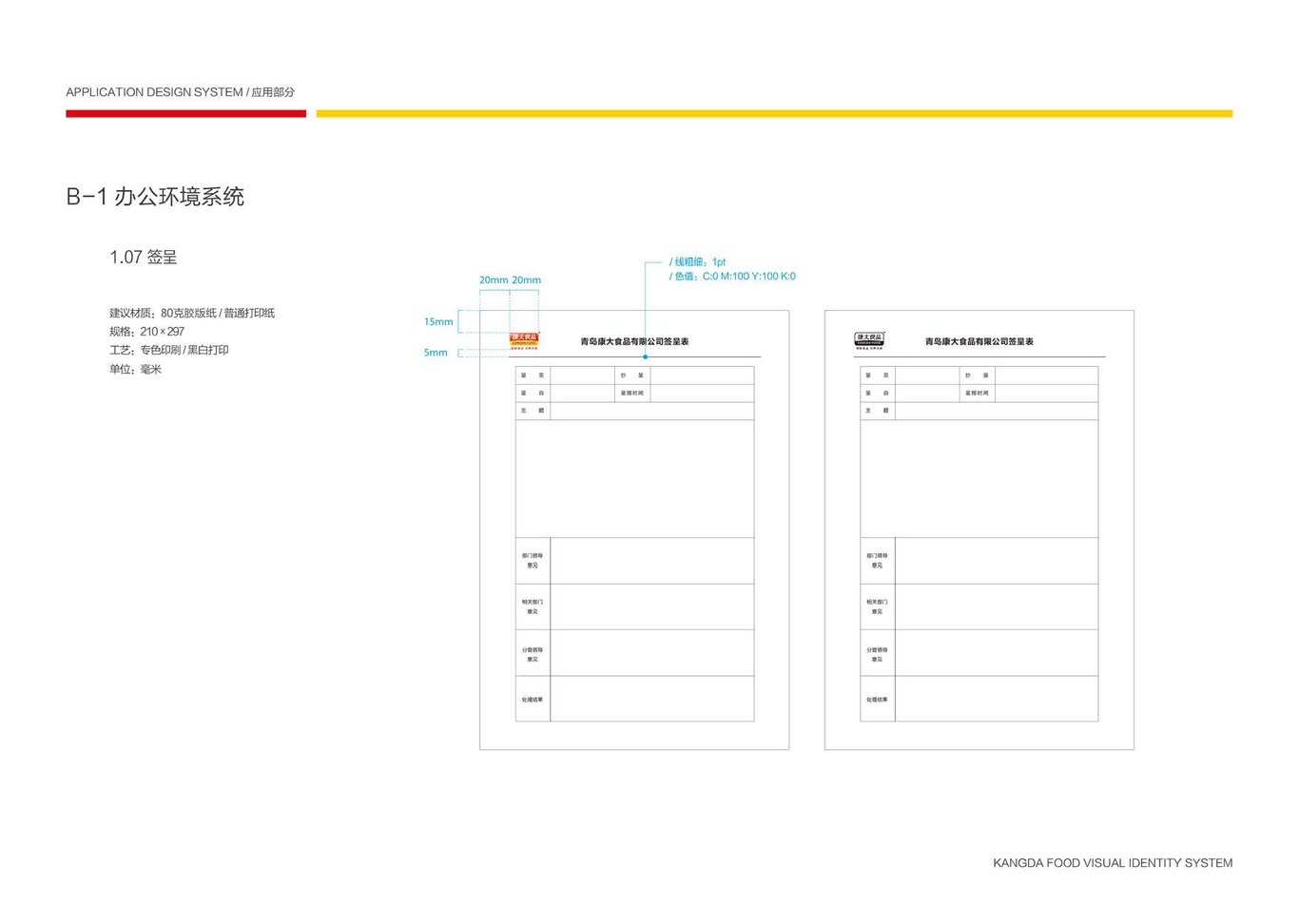Click the '5mm' dimension label
The image size is (1299, 924).
point(436,353)
